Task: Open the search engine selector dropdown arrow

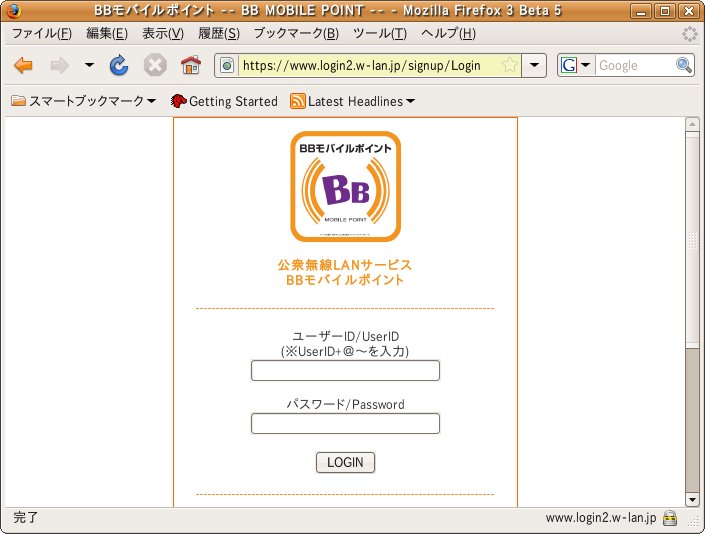Action: (585, 66)
